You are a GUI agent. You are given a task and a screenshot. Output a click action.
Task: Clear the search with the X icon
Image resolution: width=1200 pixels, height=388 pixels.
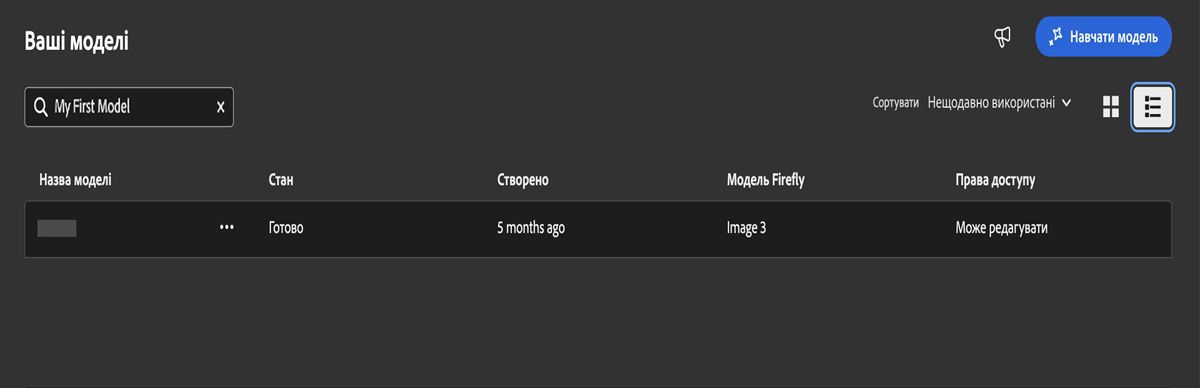pyautogui.click(x=220, y=107)
